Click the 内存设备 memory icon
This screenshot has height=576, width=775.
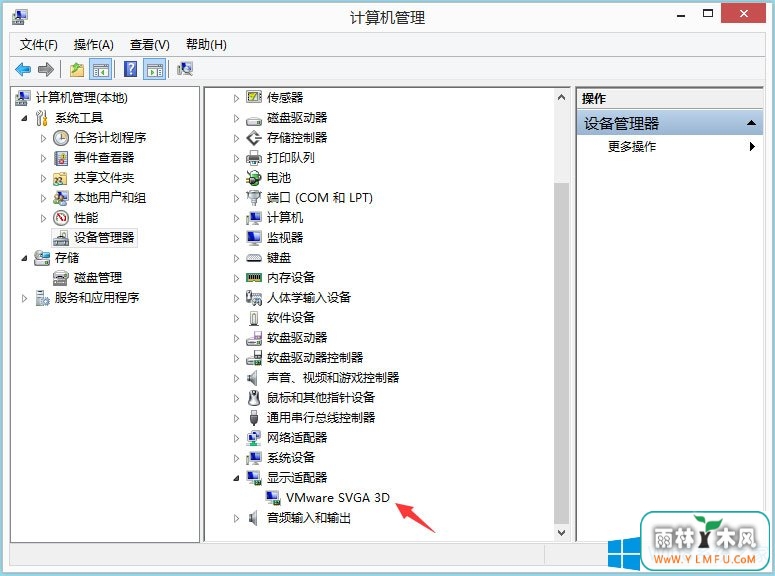click(x=254, y=278)
